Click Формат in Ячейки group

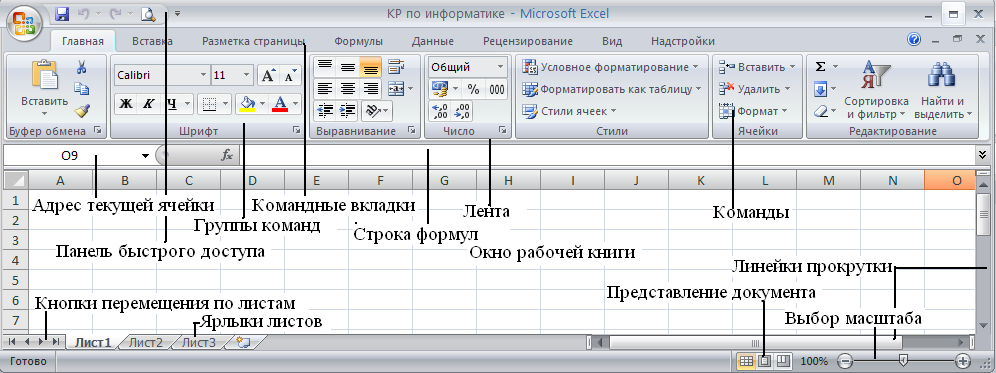click(x=753, y=111)
